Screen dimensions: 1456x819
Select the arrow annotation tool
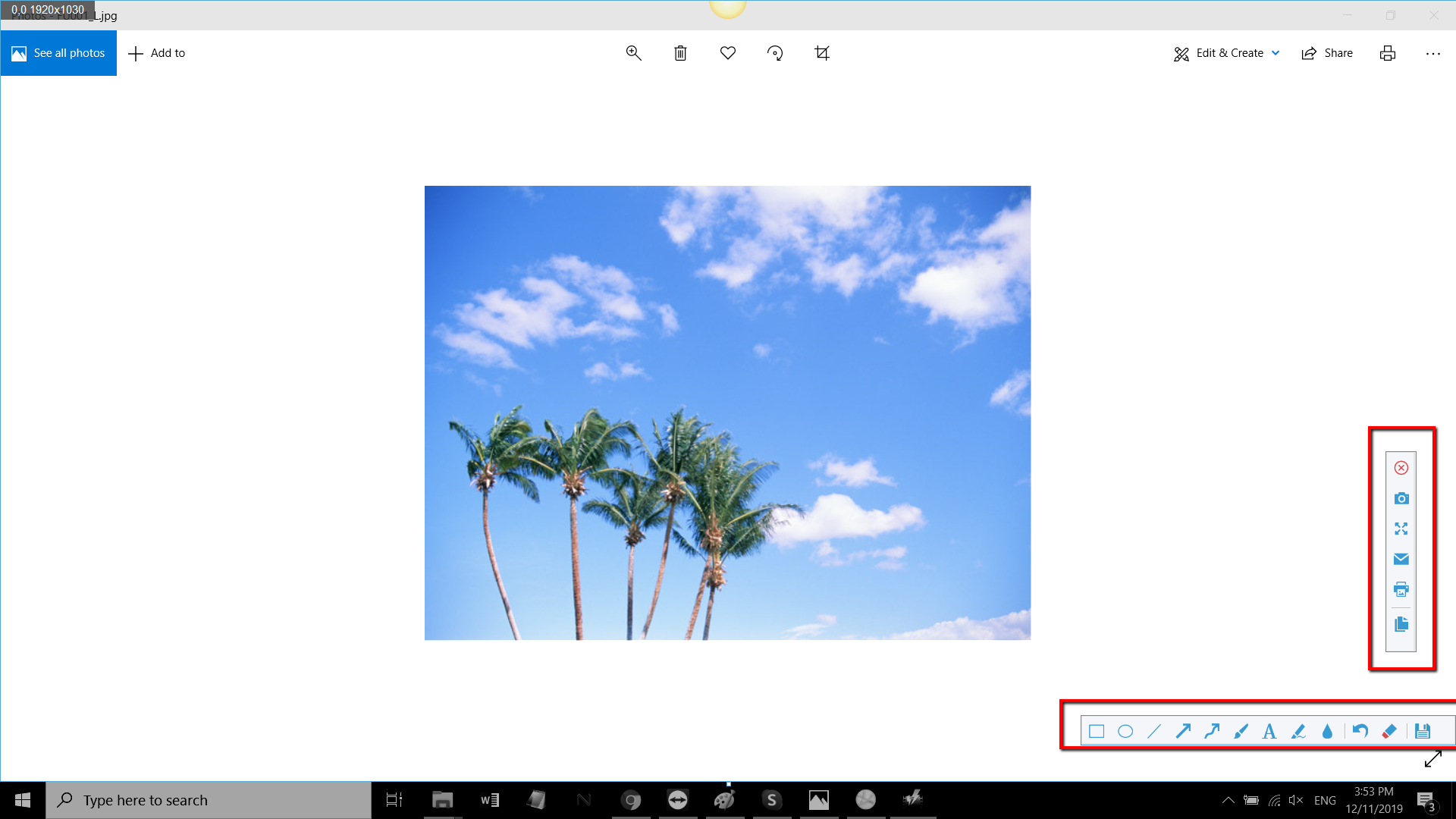(x=1185, y=731)
